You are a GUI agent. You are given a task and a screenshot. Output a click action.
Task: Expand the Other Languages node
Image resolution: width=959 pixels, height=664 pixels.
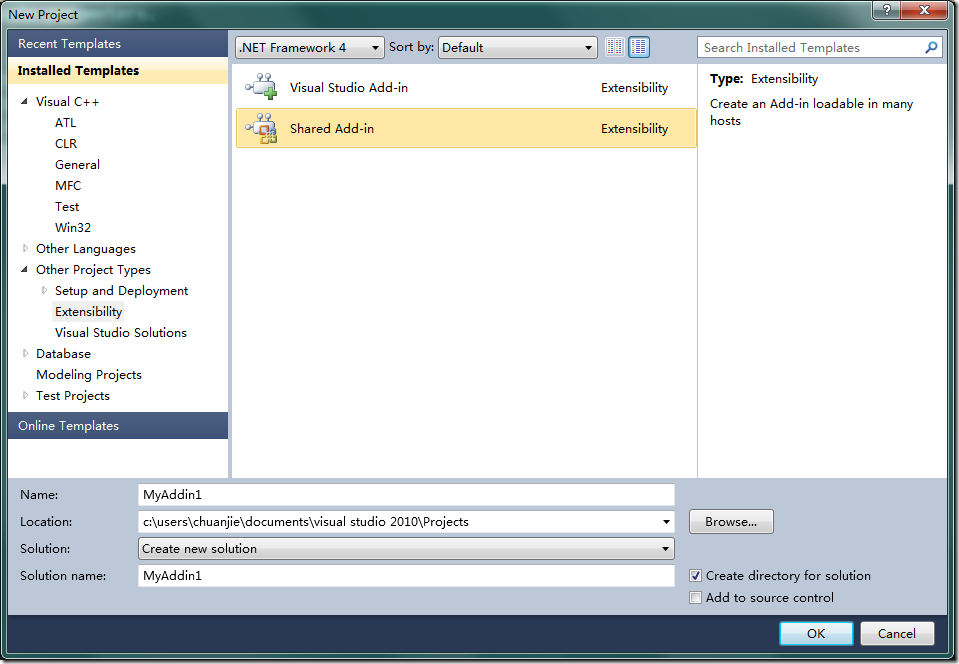click(25, 248)
